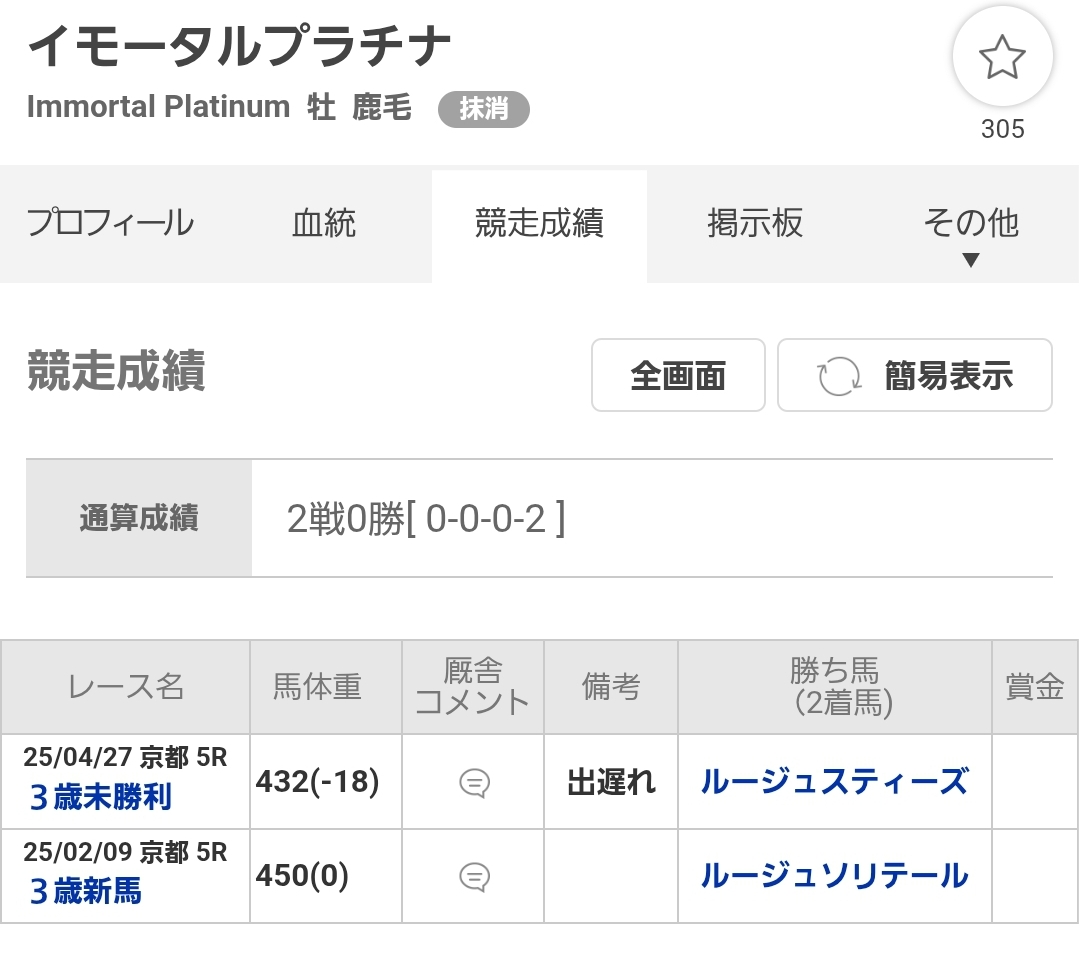Click the 厩舎コメント column header
Viewport: 1080px width, 958px height.
pyautogui.click(x=473, y=687)
